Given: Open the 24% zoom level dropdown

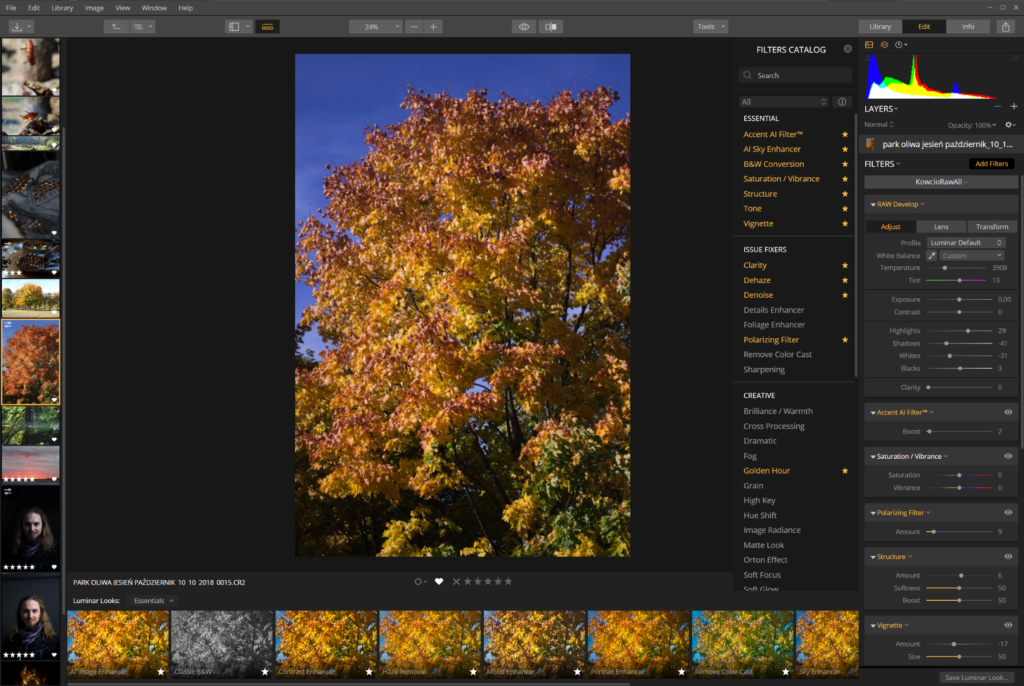Looking at the screenshot, I should pos(376,27).
